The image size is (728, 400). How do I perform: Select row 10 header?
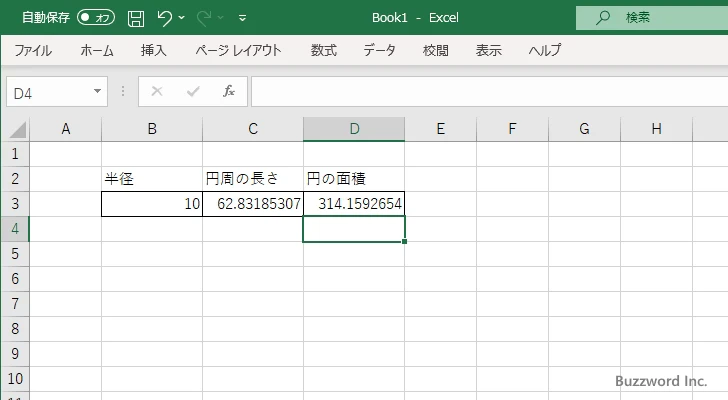point(15,379)
